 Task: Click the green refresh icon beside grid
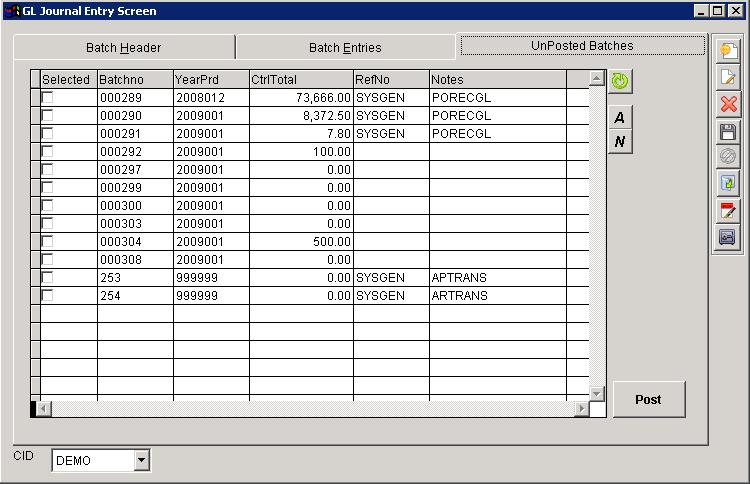(x=620, y=81)
